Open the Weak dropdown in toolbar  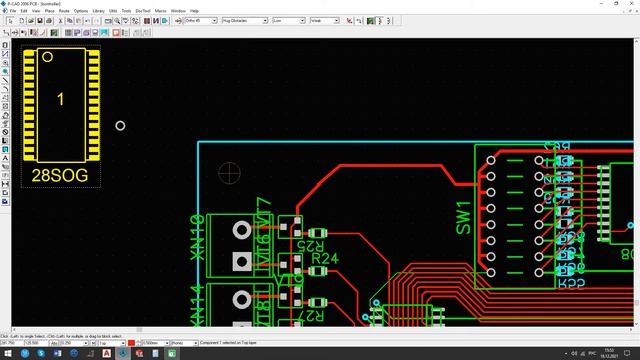[336, 21]
